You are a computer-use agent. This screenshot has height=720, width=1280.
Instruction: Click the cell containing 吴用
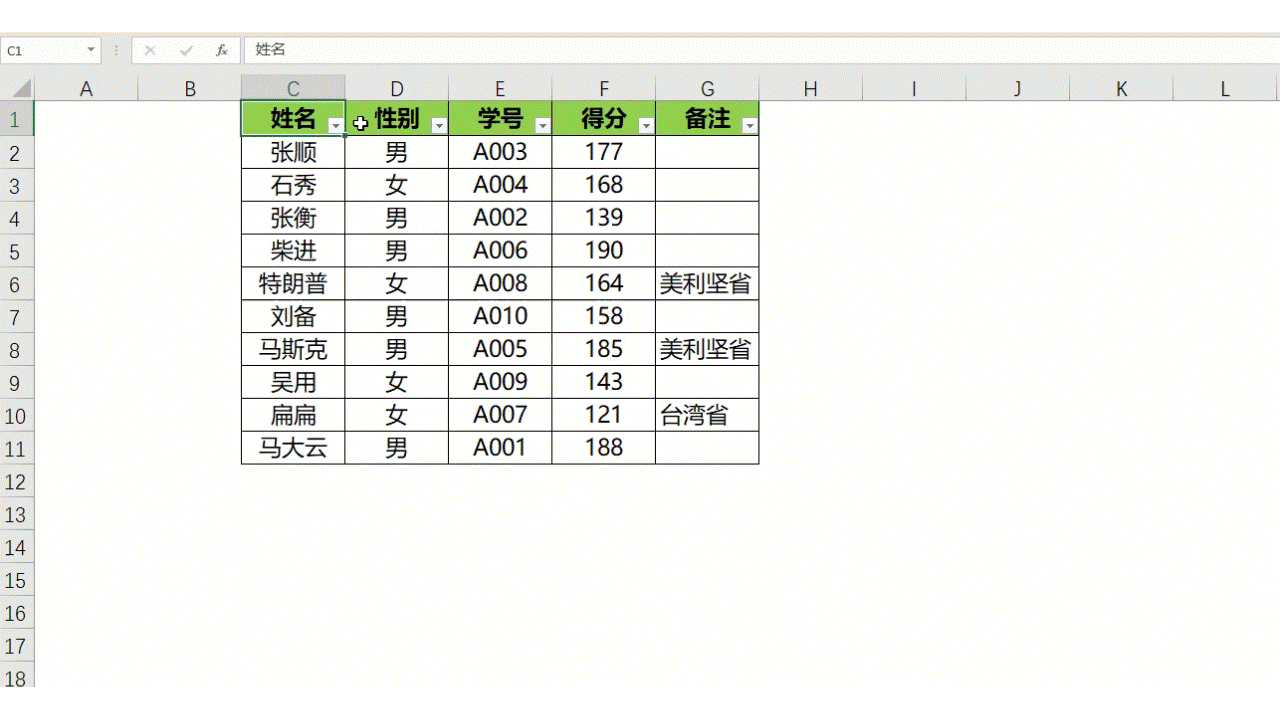click(293, 382)
